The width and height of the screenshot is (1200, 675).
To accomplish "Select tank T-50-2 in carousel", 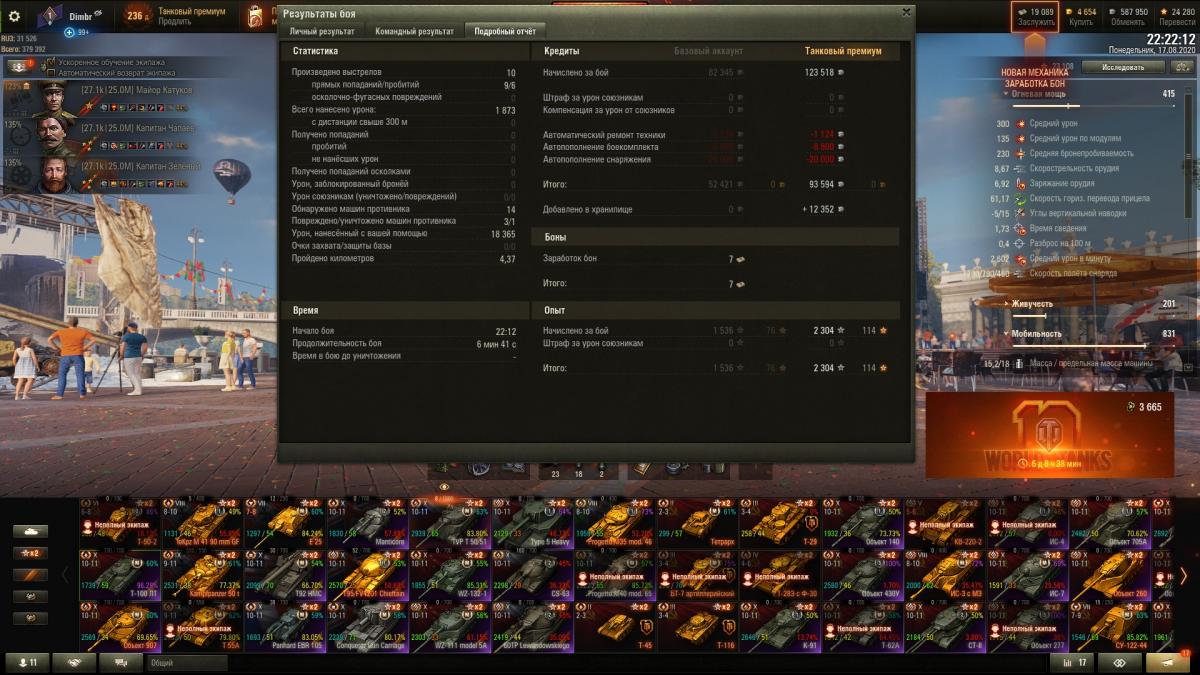I will click(x=118, y=522).
